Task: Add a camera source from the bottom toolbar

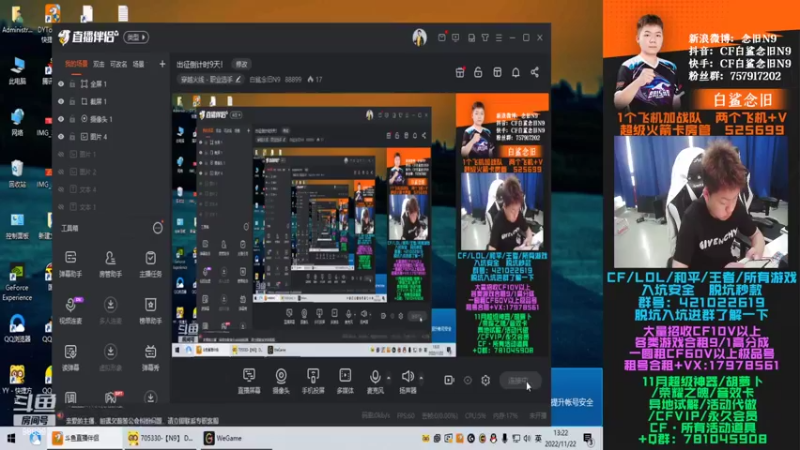Action: click(x=281, y=381)
